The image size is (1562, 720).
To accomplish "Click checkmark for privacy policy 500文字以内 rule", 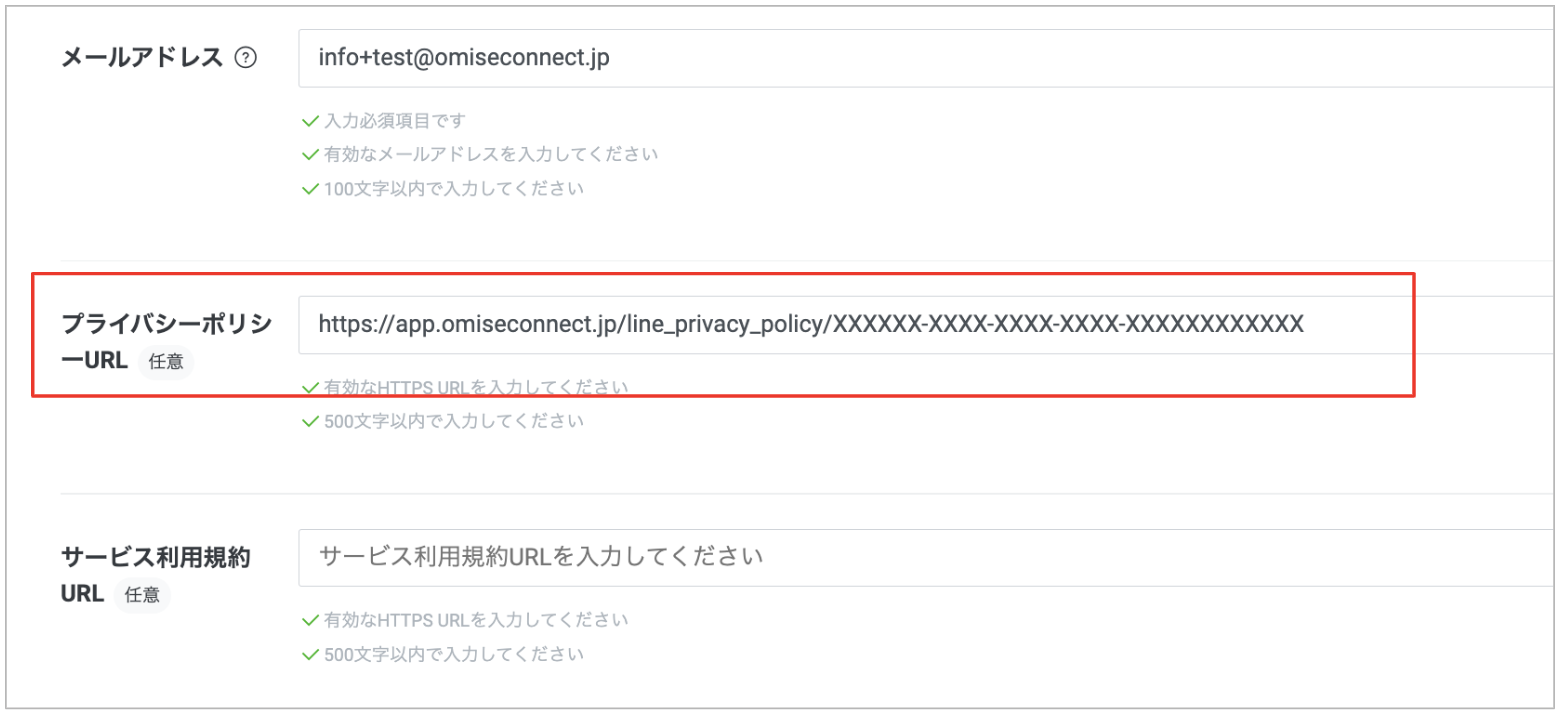I will click(x=310, y=421).
